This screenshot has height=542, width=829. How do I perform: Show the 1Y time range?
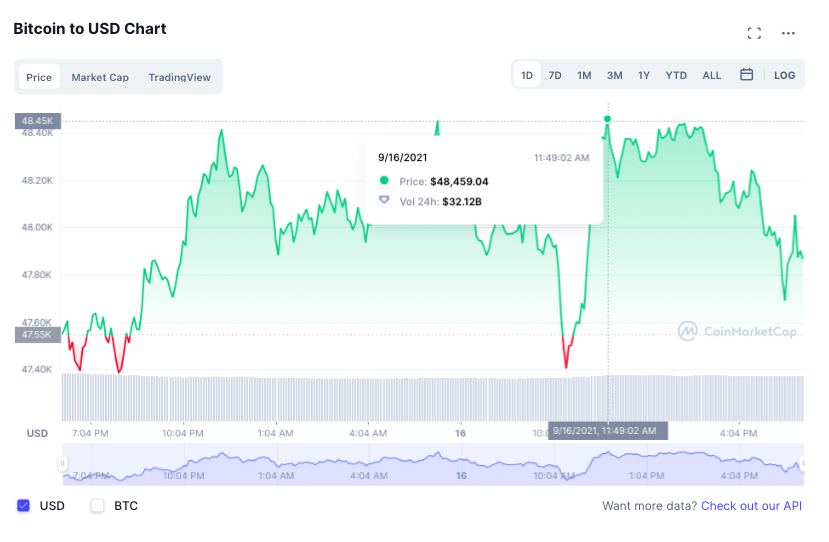coord(644,75)
